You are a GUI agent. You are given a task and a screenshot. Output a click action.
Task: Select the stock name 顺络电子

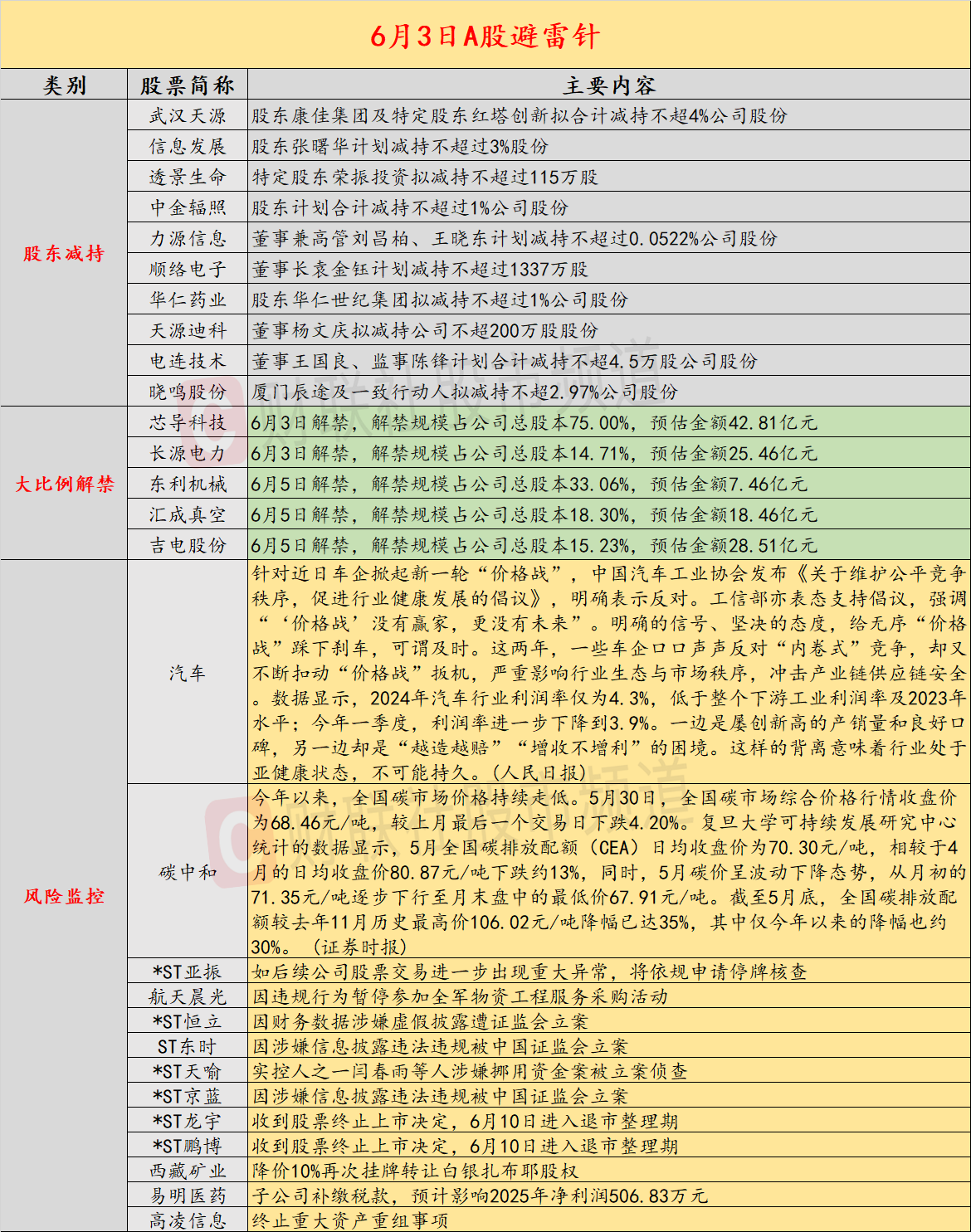pos(188,270)
